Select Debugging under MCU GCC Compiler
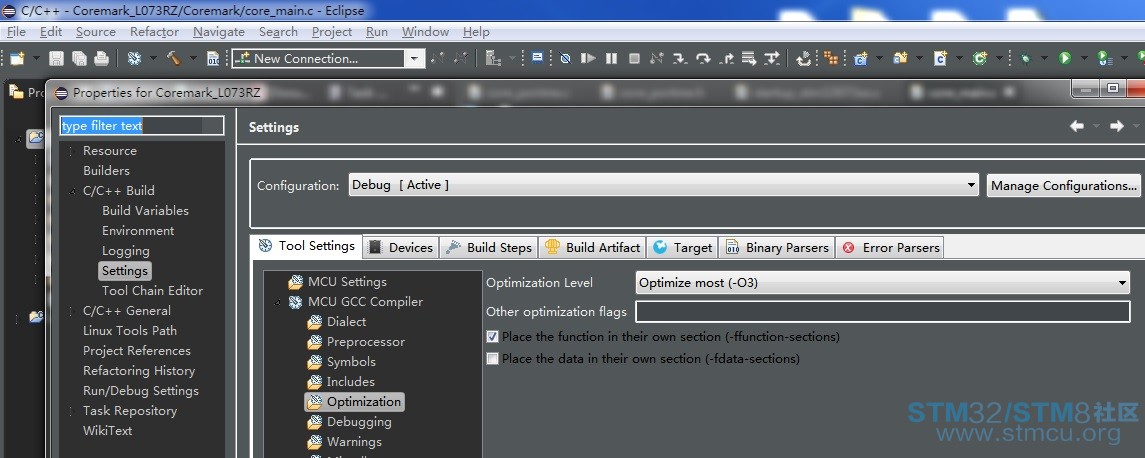The image size is (1145, 458). 359,422
